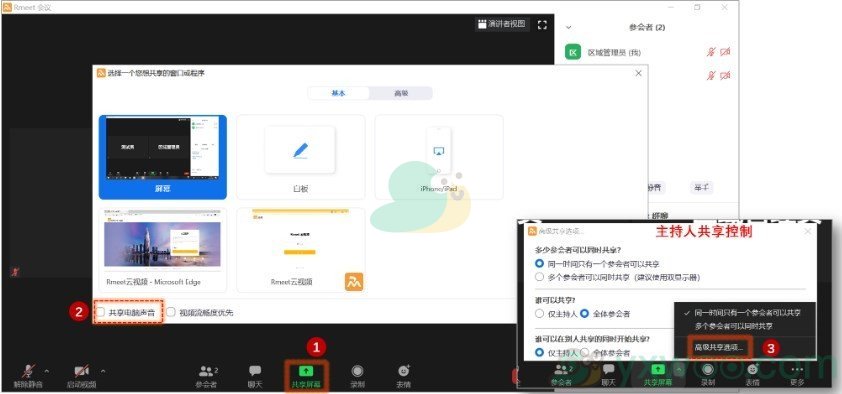This screenshot has width=842, height=394.
Task: Select 仅主持人 under 谁可以在别人共享的同时开始共享
Action: click(540, 352)
